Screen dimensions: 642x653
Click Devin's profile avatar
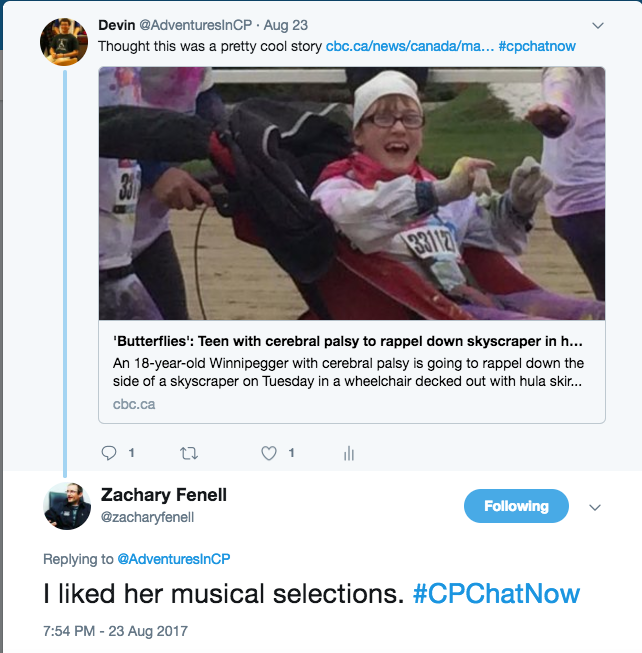point(64,41)
